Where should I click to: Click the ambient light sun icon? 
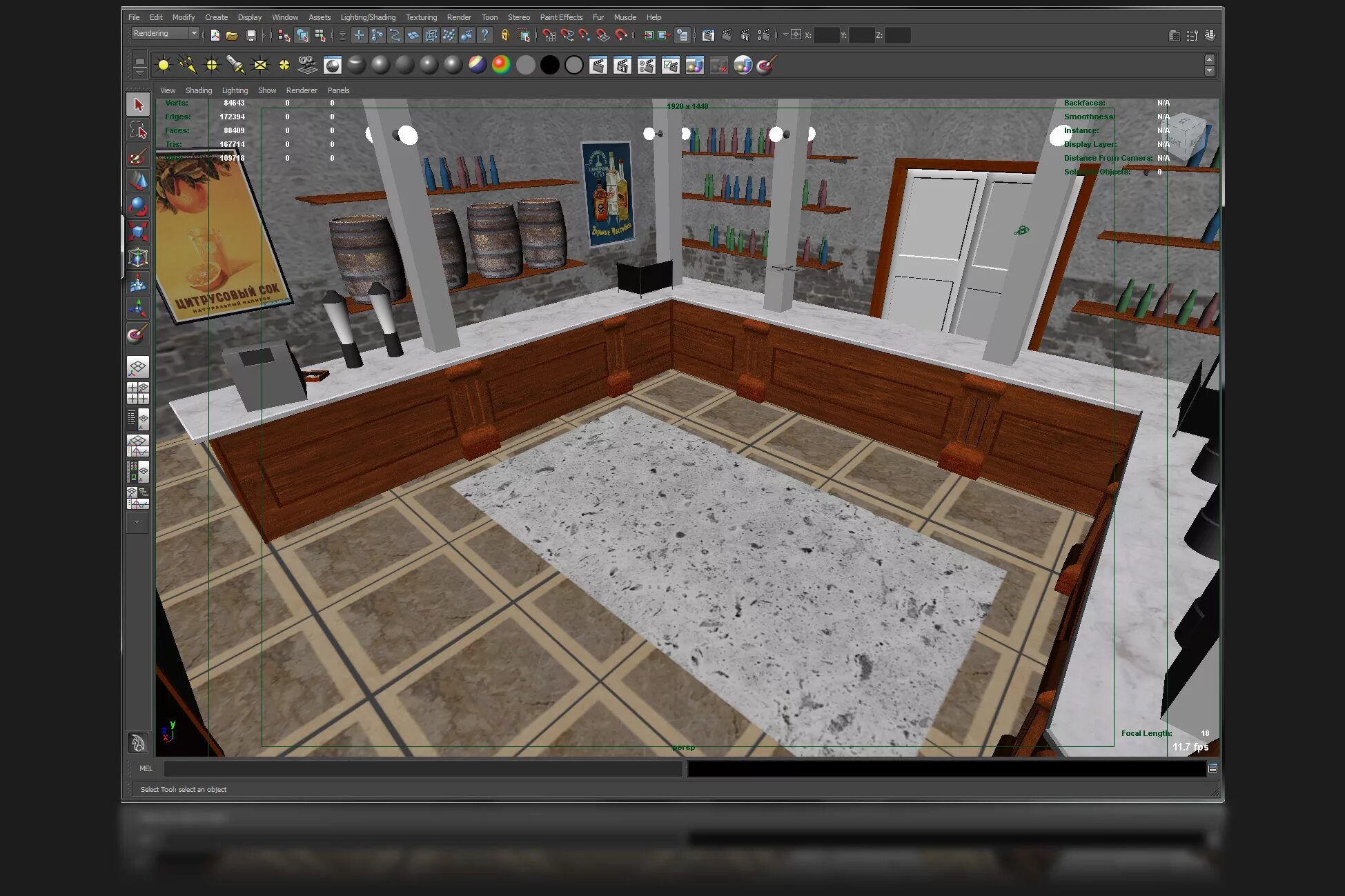pyautogui.click(x=164, y=65)
